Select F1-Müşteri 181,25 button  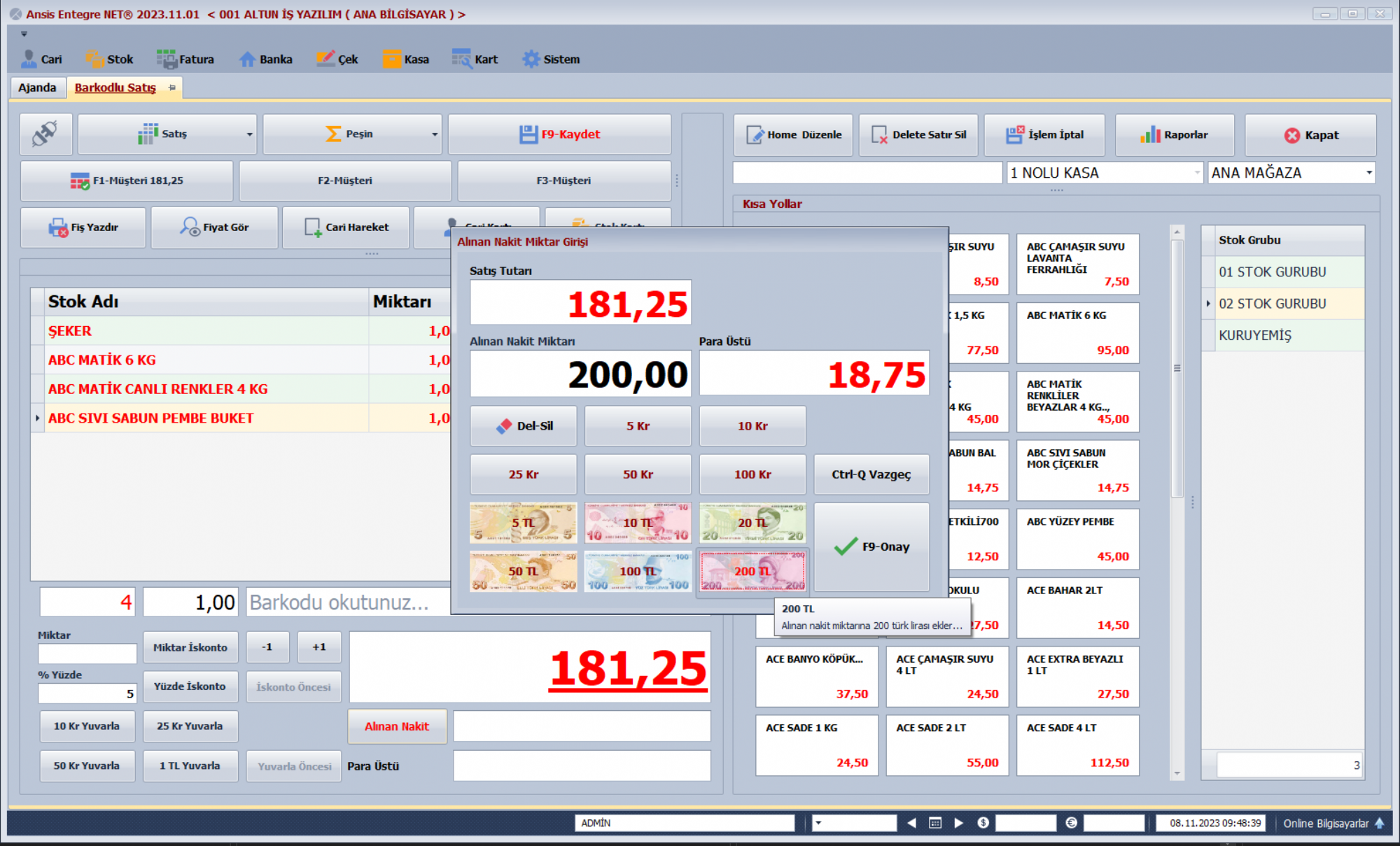pos(127,181)
